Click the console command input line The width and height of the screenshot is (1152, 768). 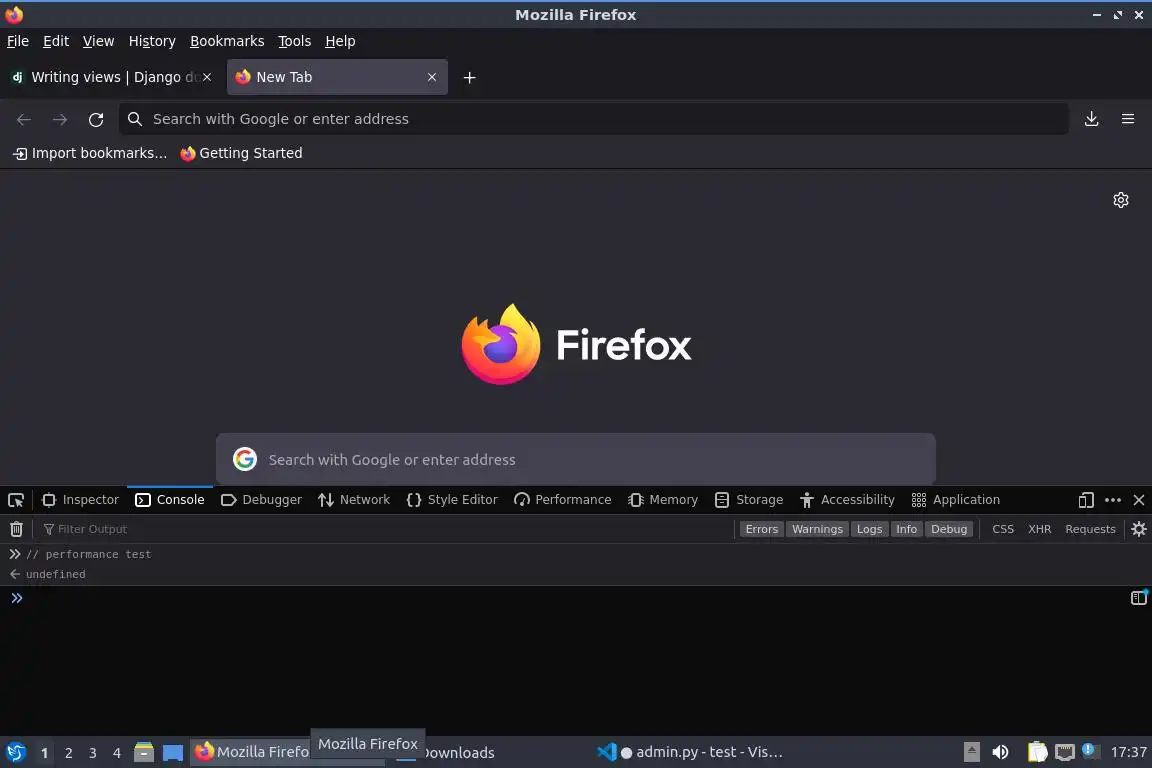[x=577, y=598]
